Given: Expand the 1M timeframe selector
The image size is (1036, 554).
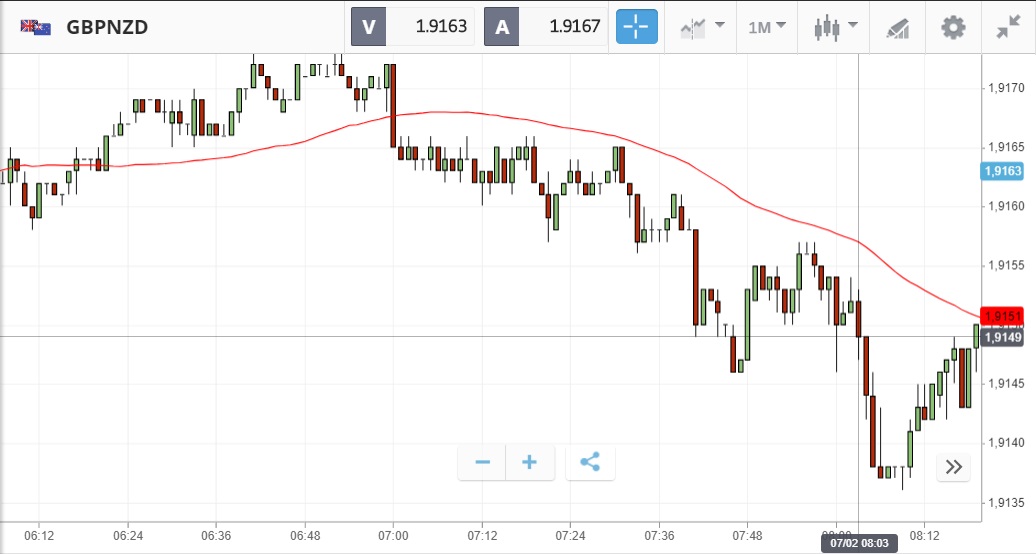Looking at the screenshot, I should (767, 27).
